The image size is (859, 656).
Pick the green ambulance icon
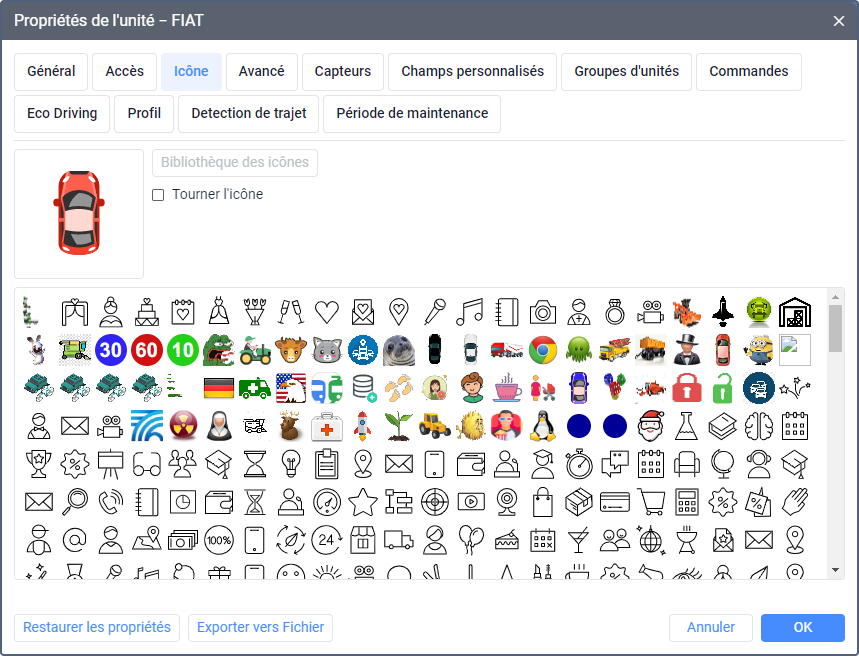pyautogui.click(x=255, y=388)
